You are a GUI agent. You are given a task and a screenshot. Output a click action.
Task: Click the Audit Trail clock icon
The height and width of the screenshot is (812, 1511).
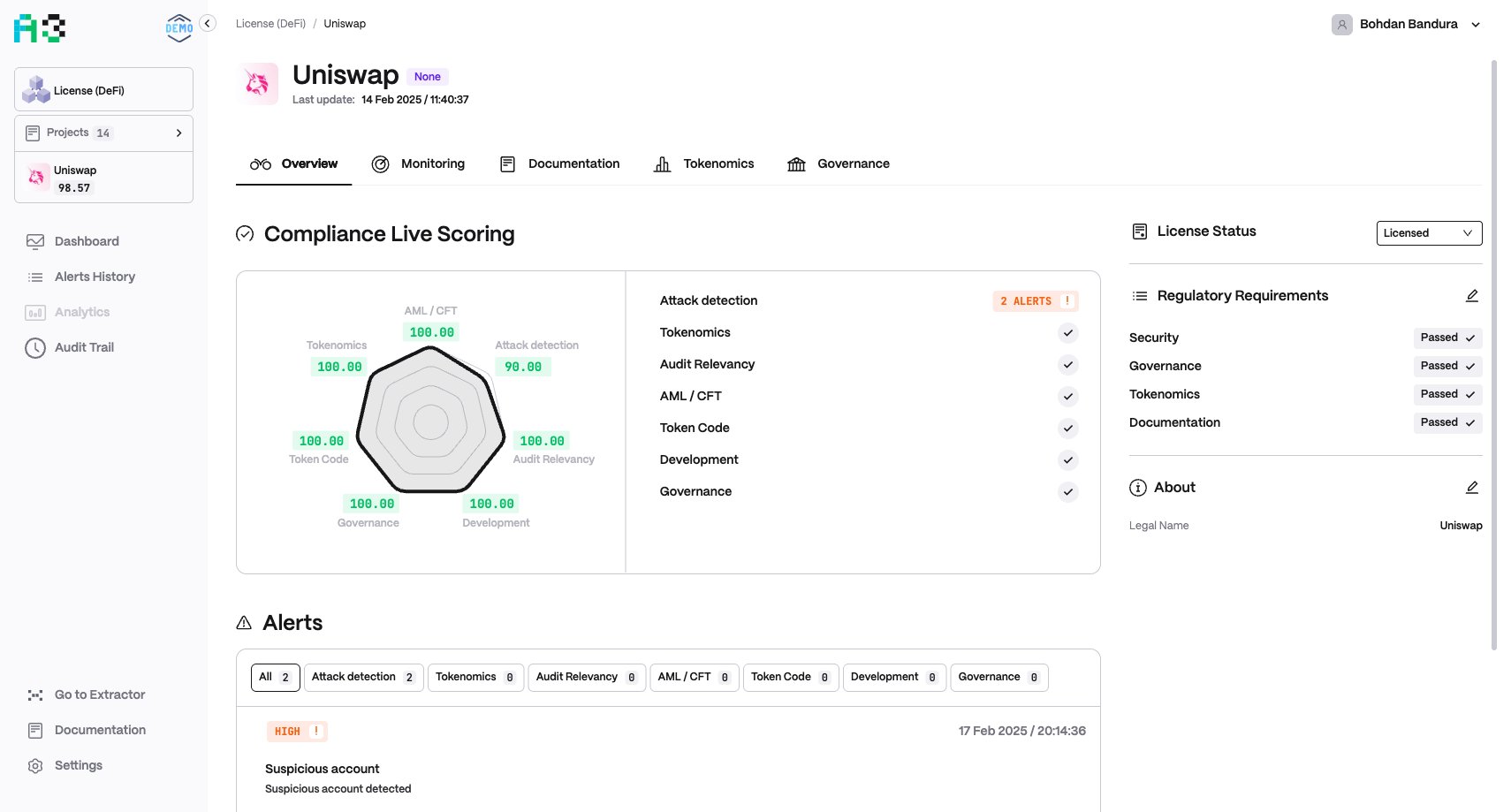(x=35, y=347)
